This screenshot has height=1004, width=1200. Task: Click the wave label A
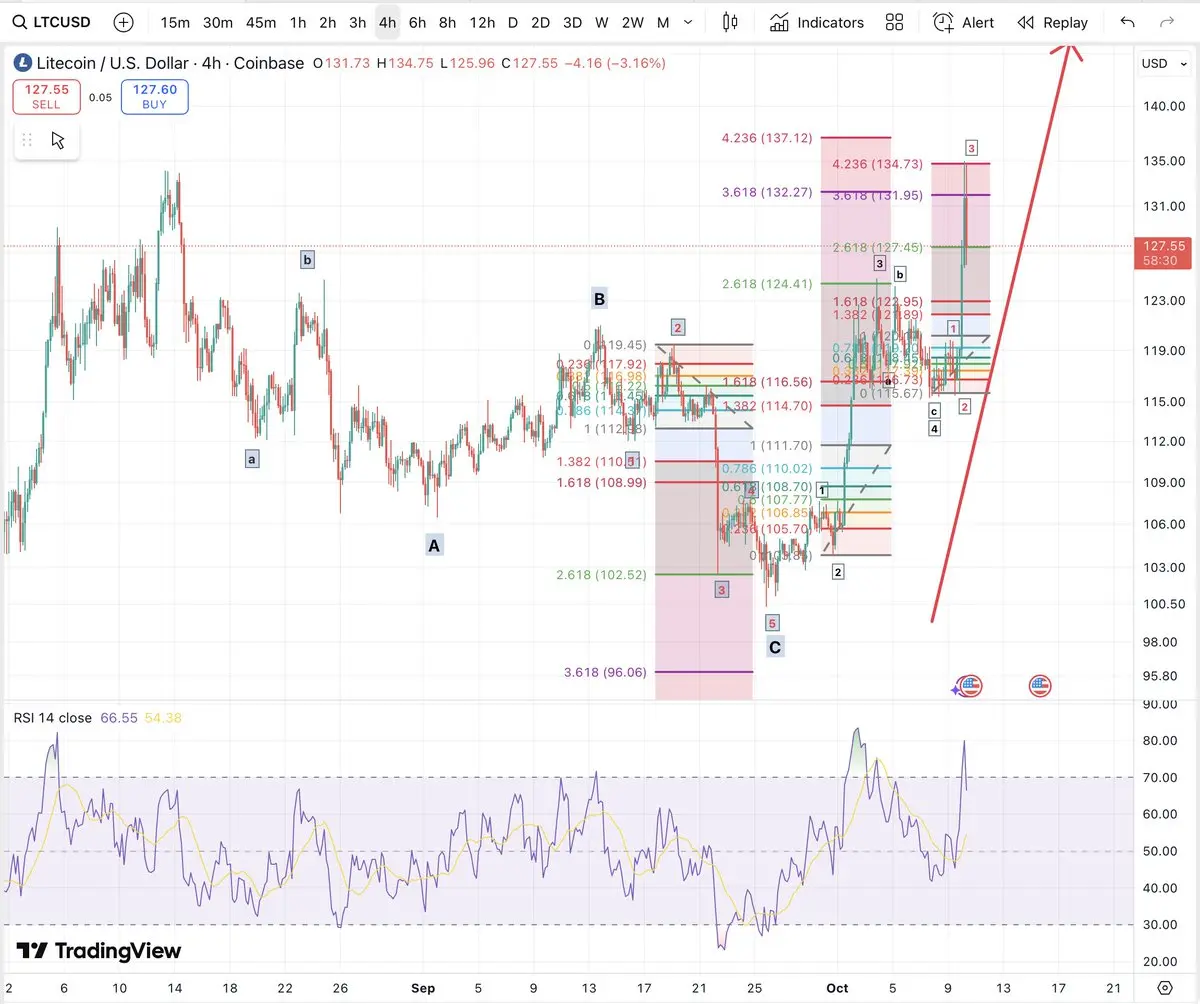[x=434, y=546]
